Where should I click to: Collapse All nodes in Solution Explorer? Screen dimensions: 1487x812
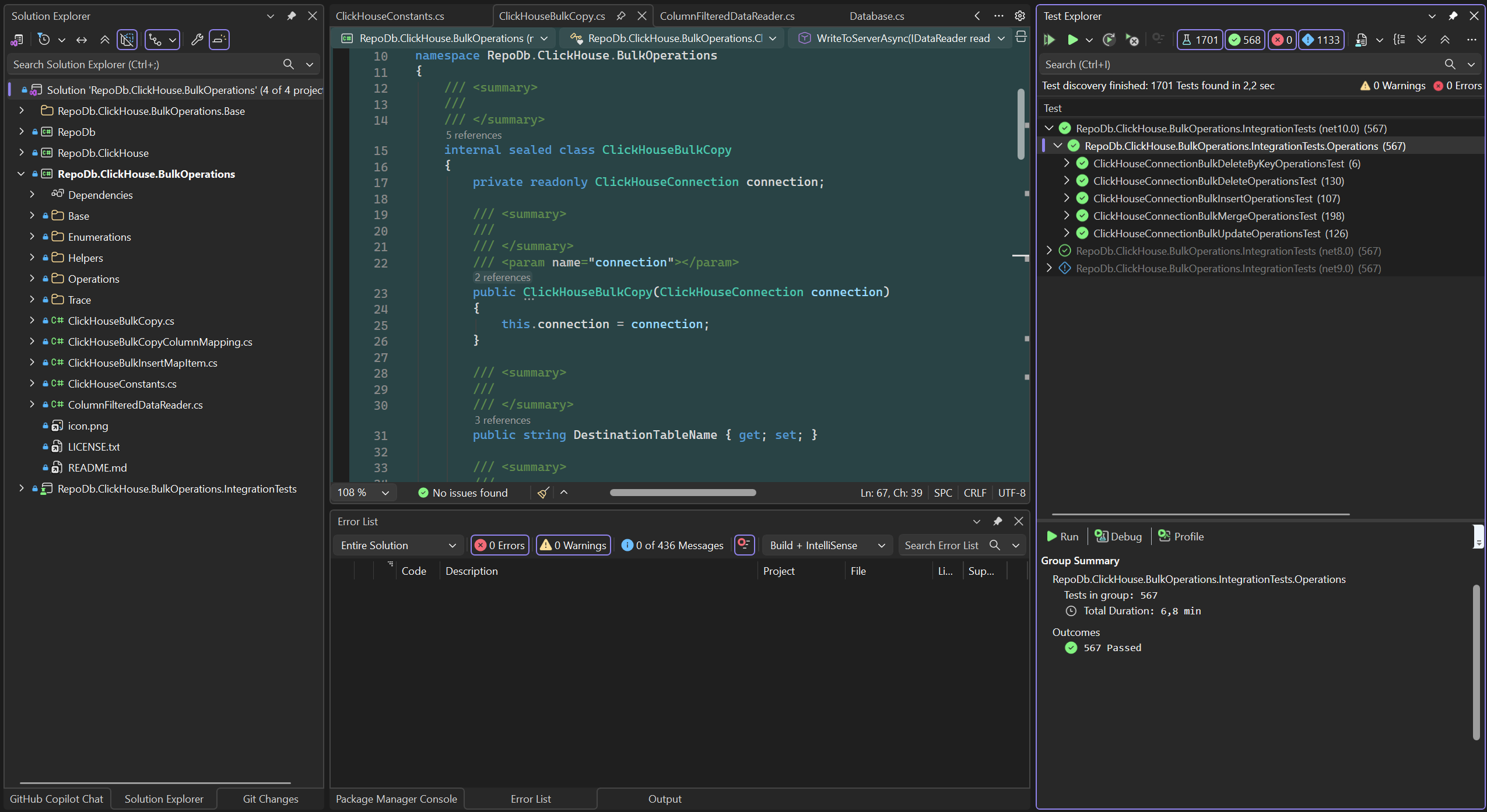click(x=105, y=40)
